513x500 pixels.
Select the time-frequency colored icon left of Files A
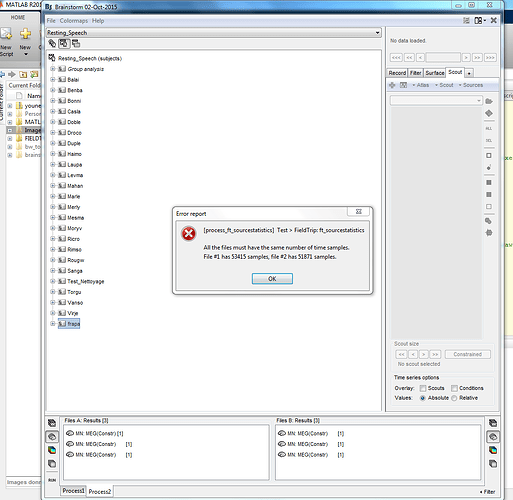(x=52, y=450)
